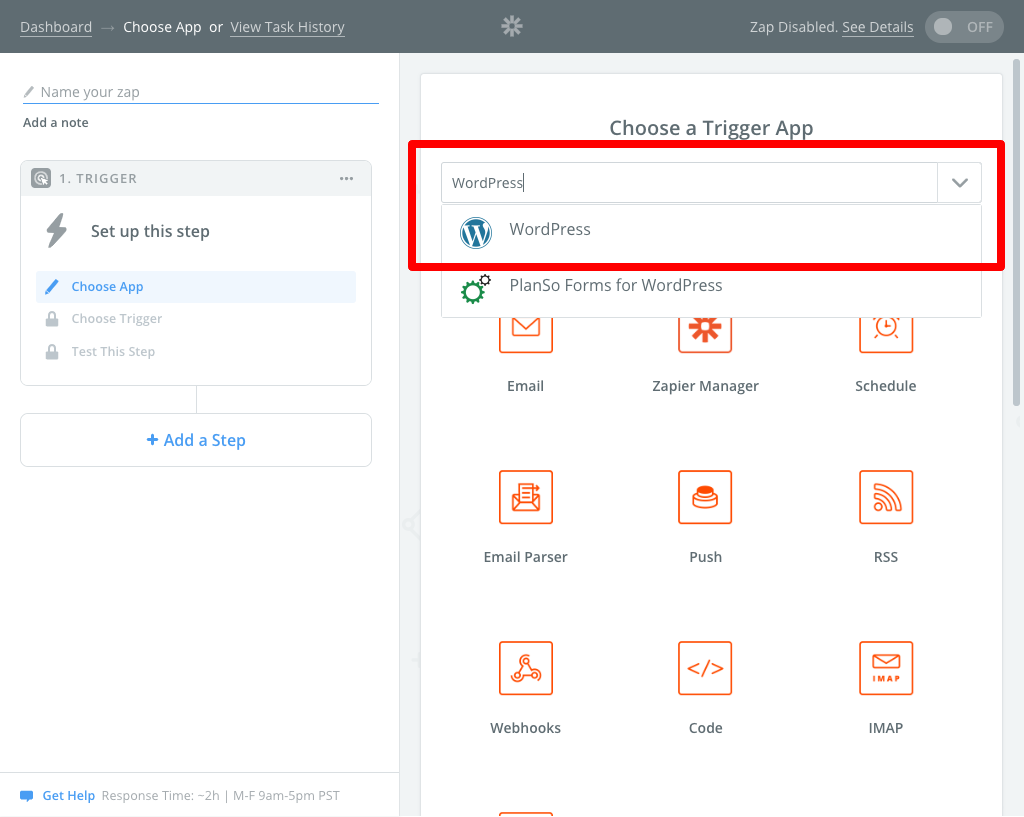Choose the Webhooks app icon
Image resolution: width=1024 pixels, height=817 pixels.
click(x=526, y=668)
